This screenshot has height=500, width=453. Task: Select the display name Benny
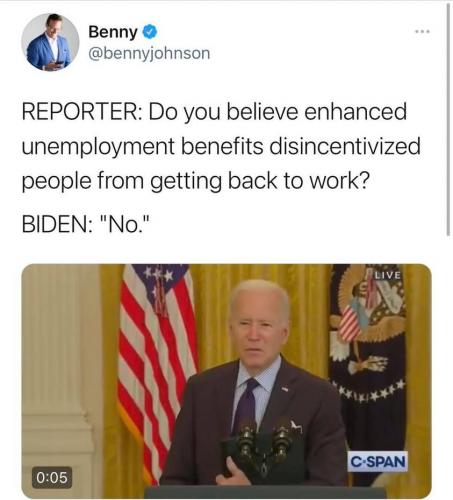pos(113,32)
